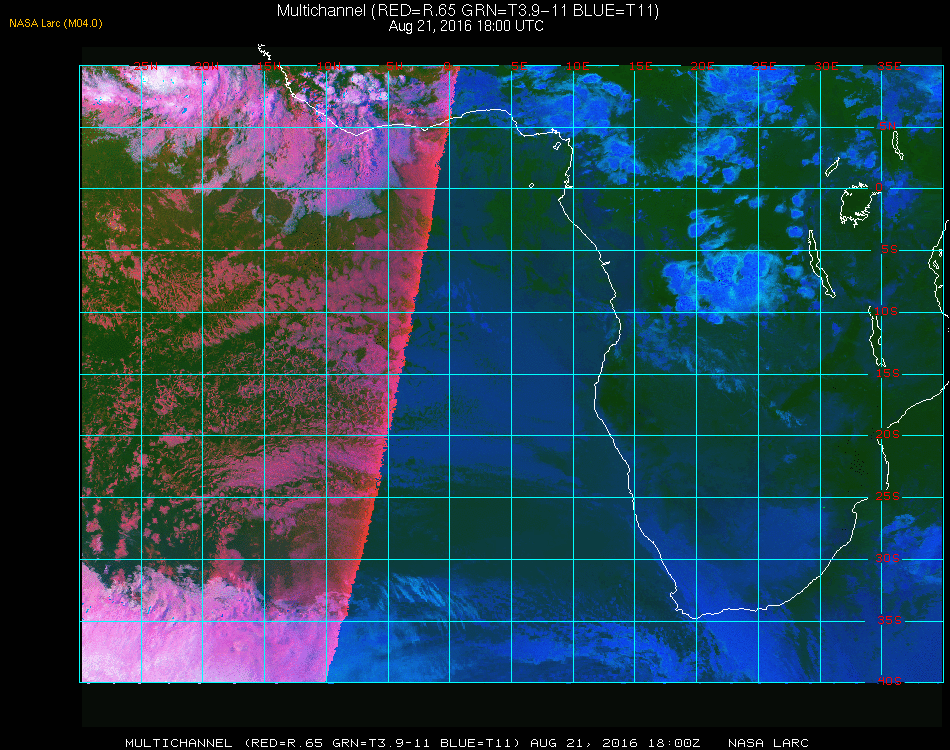Screen dimensions: 950x750
Task: Select the 25E longitude label
Action: [x=764, y=66]
